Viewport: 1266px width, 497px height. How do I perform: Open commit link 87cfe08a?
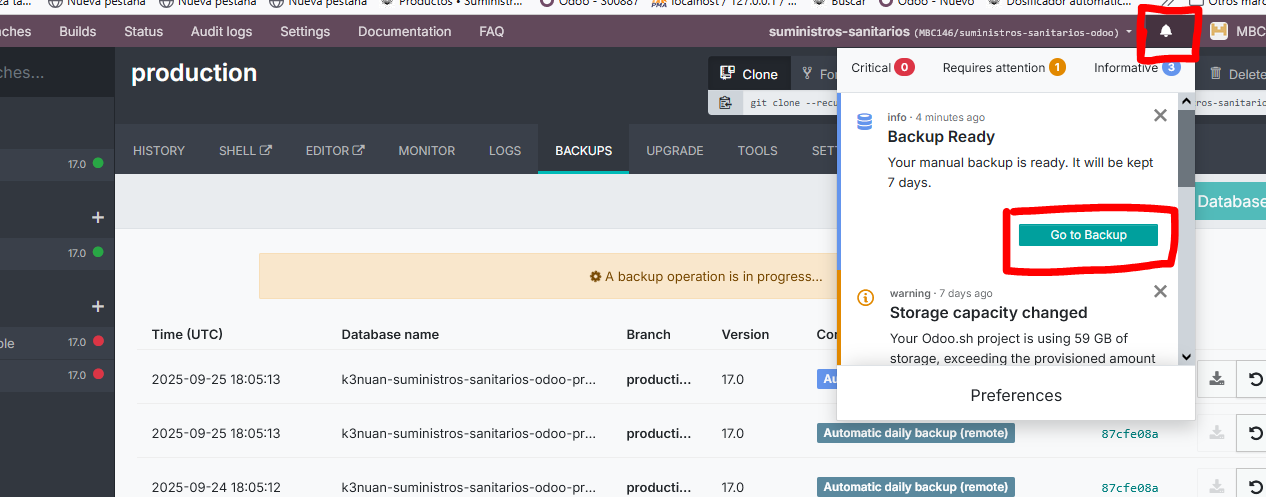1129,433
